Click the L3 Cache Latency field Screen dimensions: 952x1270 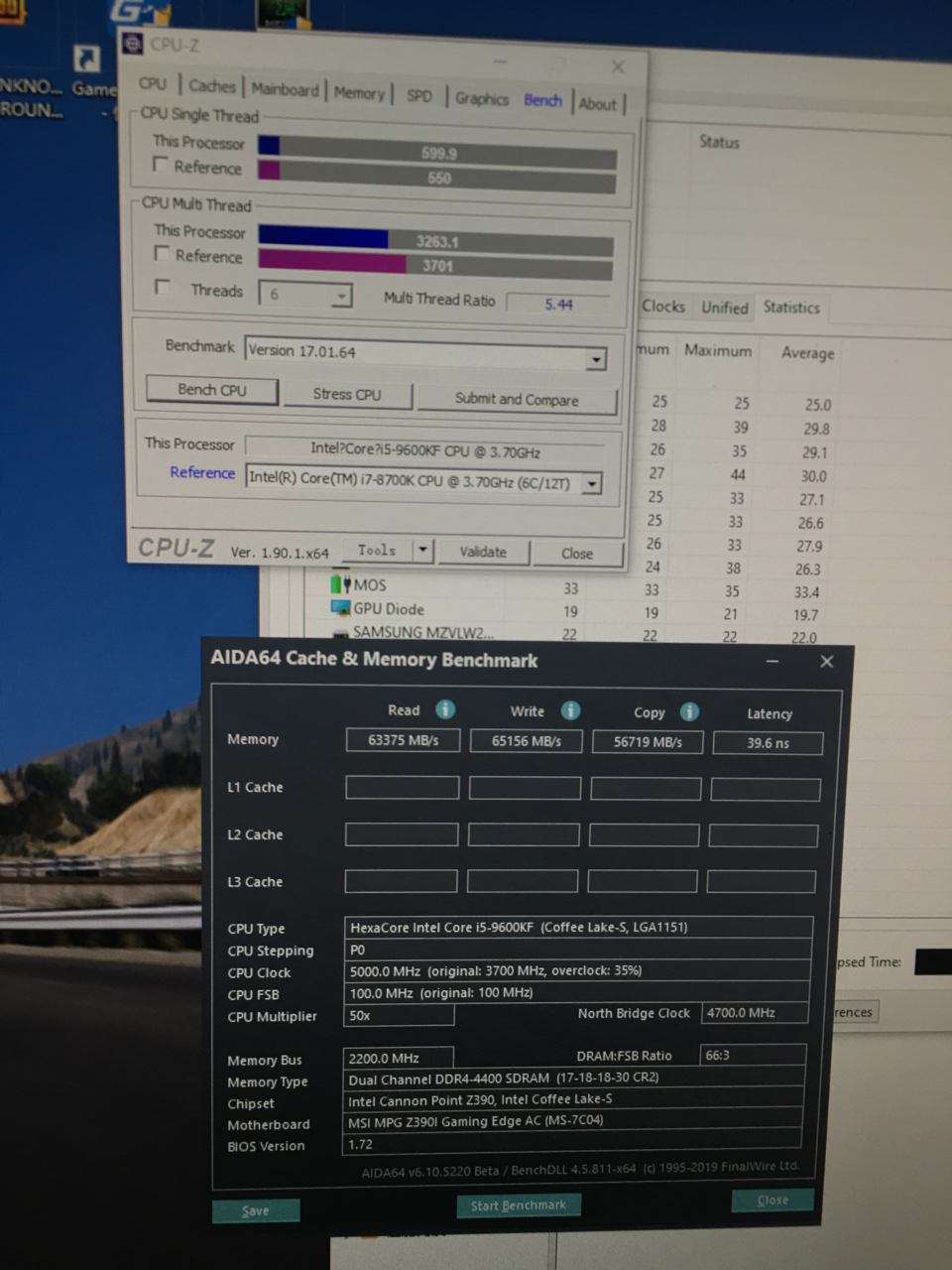coord(761,881)
